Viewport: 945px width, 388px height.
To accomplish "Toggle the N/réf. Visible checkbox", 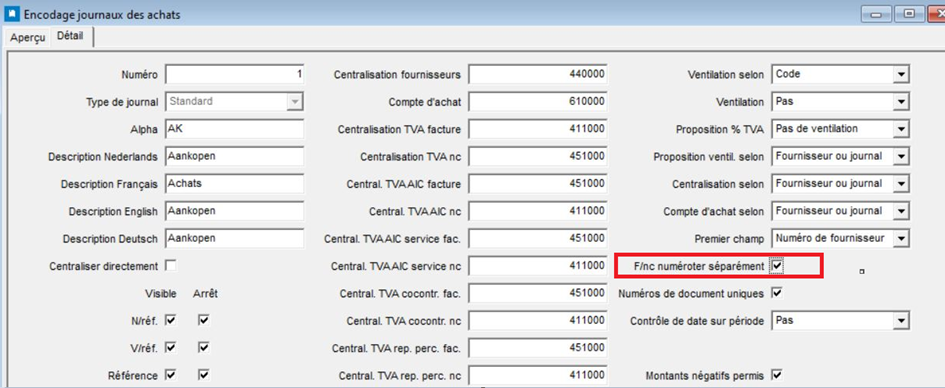I will click(x=171, y=320).
